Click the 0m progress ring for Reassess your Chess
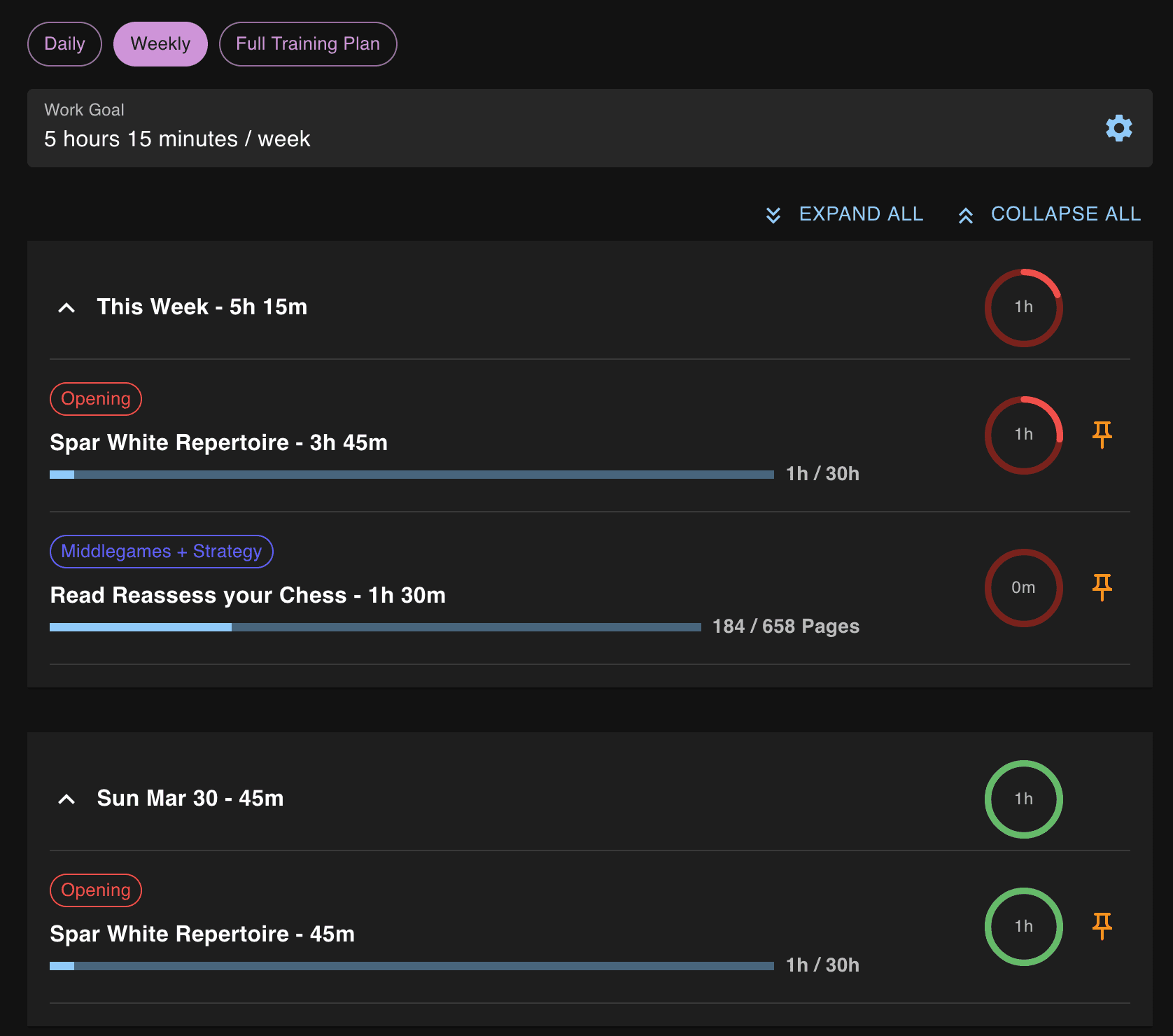 tap(1023, 587)
